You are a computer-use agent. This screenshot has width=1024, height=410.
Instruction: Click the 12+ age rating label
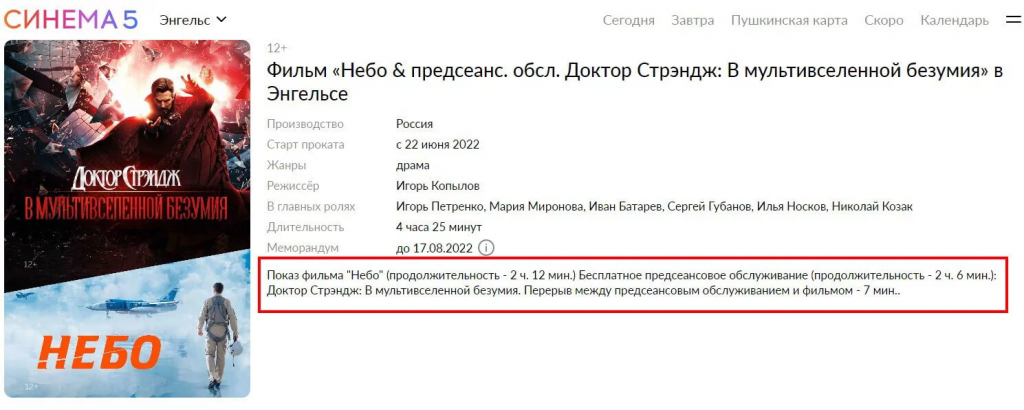point(277,48)
